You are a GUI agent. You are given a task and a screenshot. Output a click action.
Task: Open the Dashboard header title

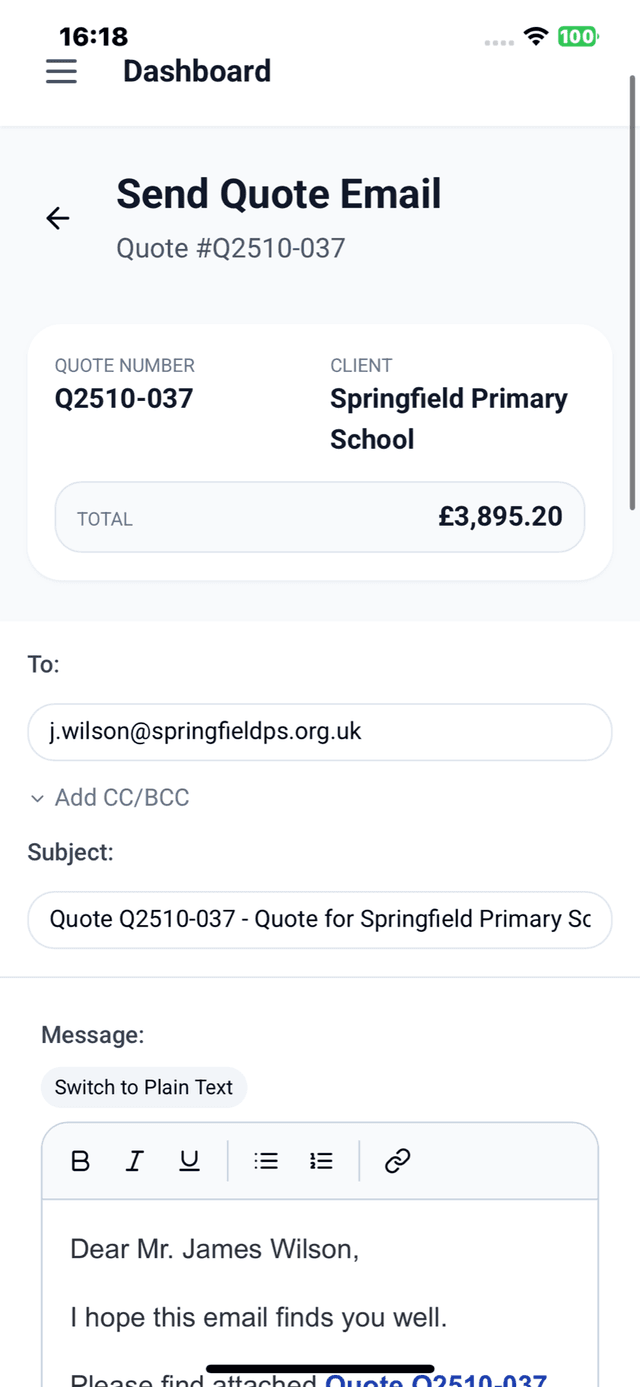197,71
